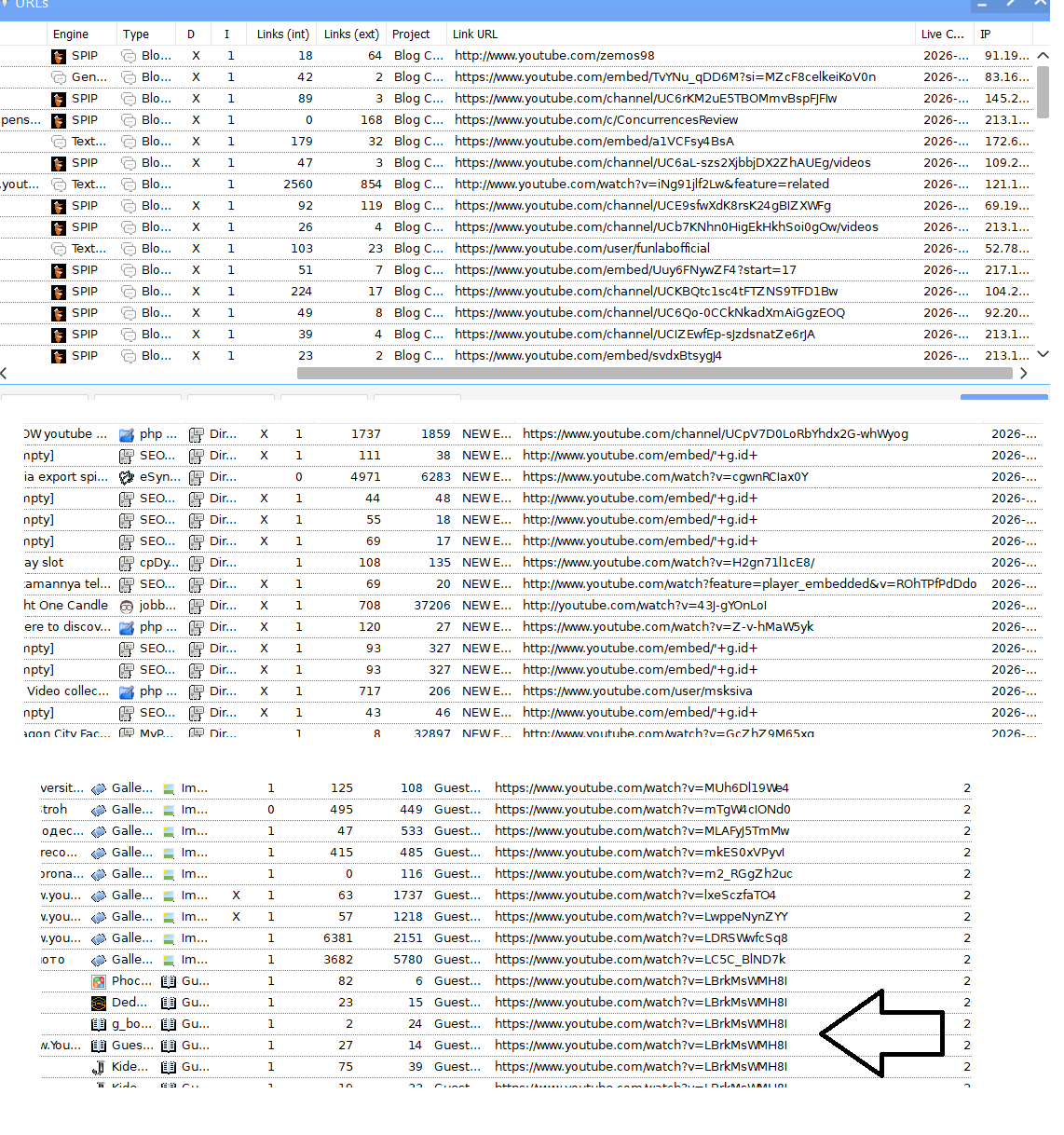Image resolution: width=1064 pixels, height=1135 pixels.
Task: Click the engine icon beside the TvYNu_qDD6M embed URL
Action: click(x=59, y=77)
